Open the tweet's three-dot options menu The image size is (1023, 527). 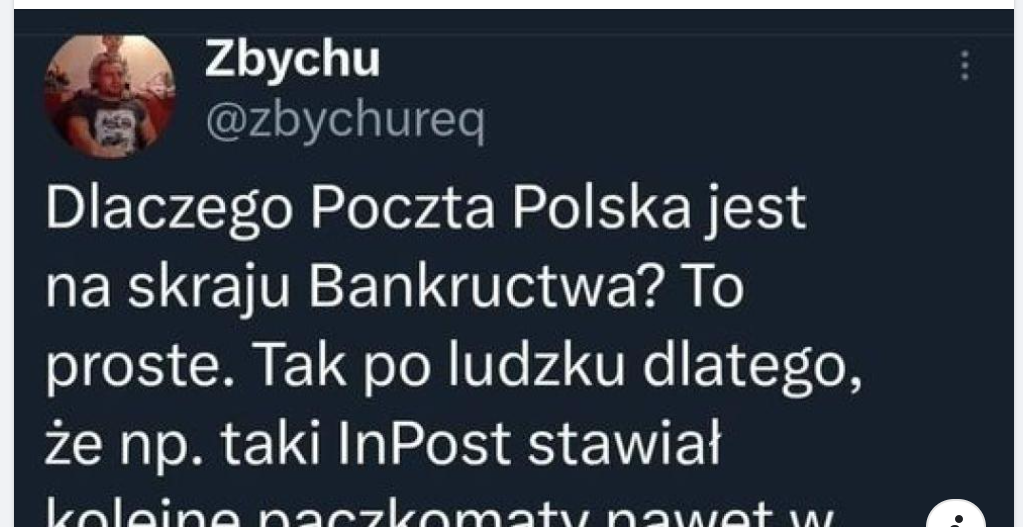pos(964,65)
